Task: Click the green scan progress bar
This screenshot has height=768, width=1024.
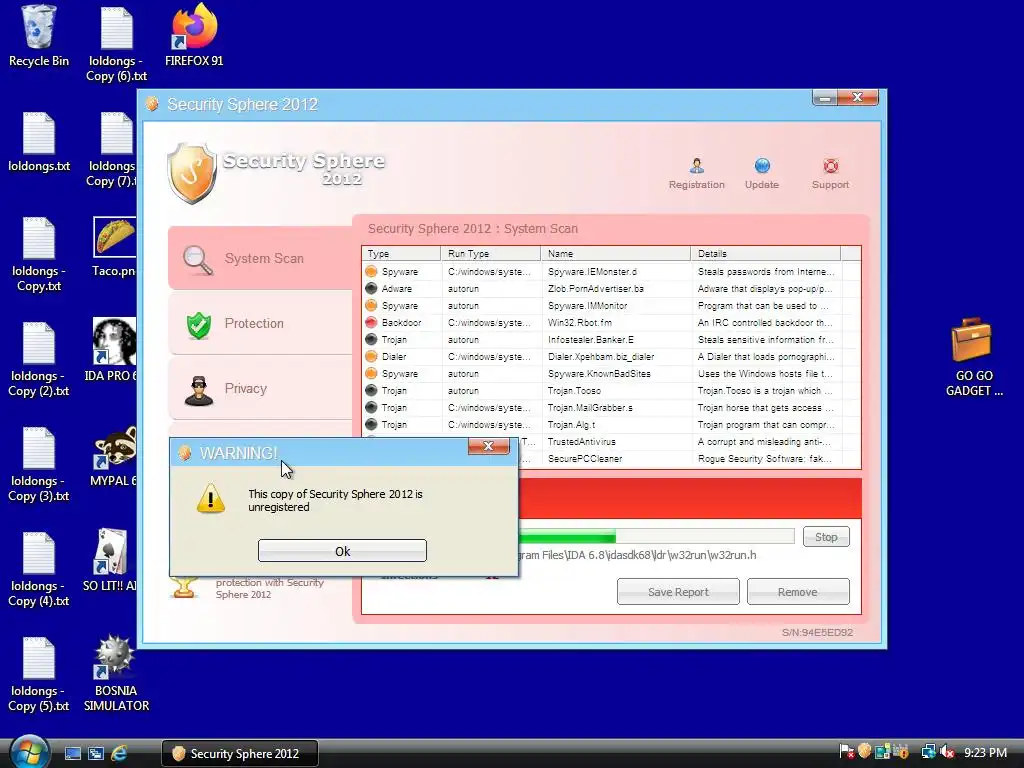Action: [x=656, y=537]
